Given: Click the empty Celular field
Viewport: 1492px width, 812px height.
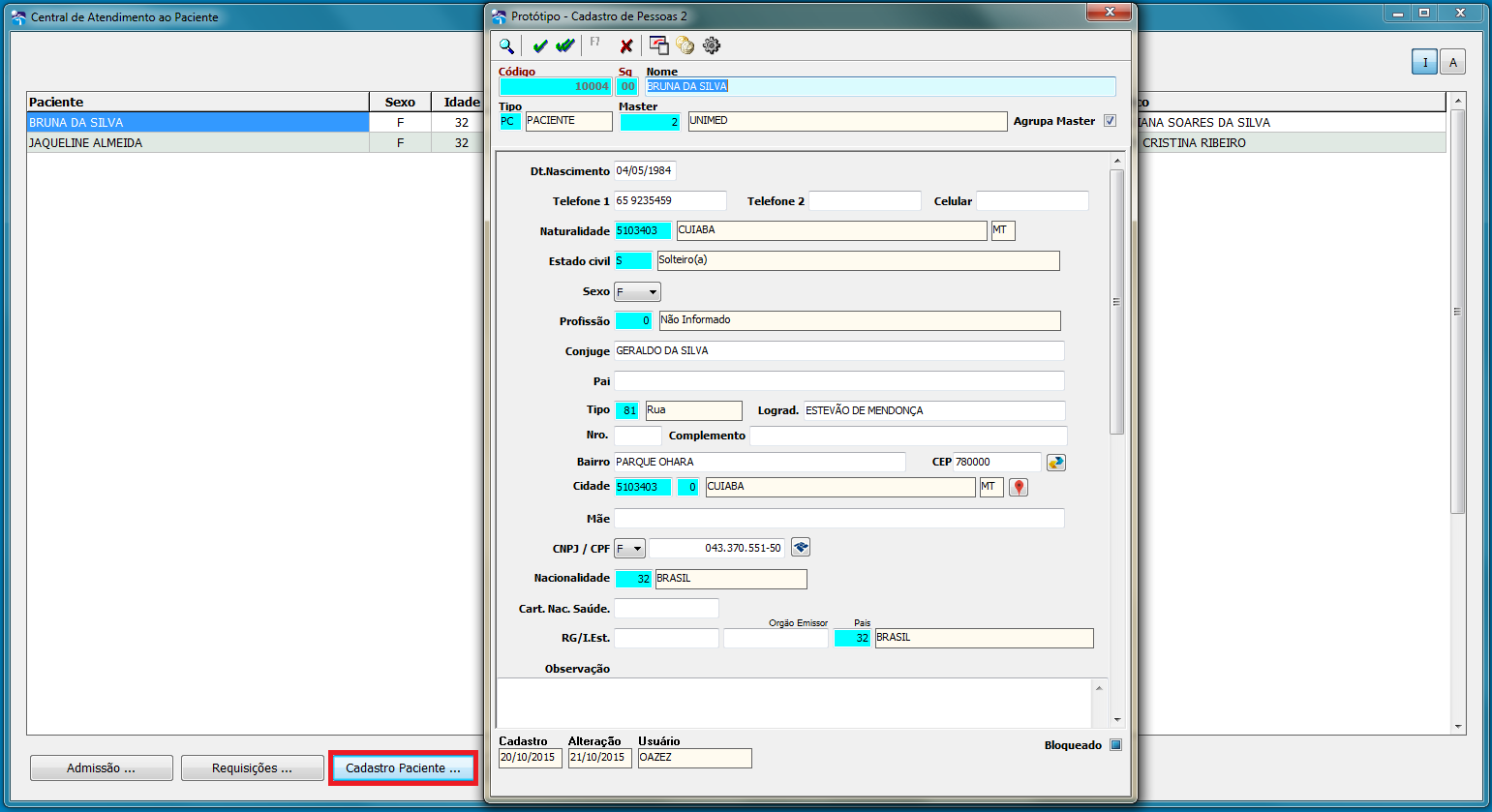Looking at the screenshot, I should 1032,200.
